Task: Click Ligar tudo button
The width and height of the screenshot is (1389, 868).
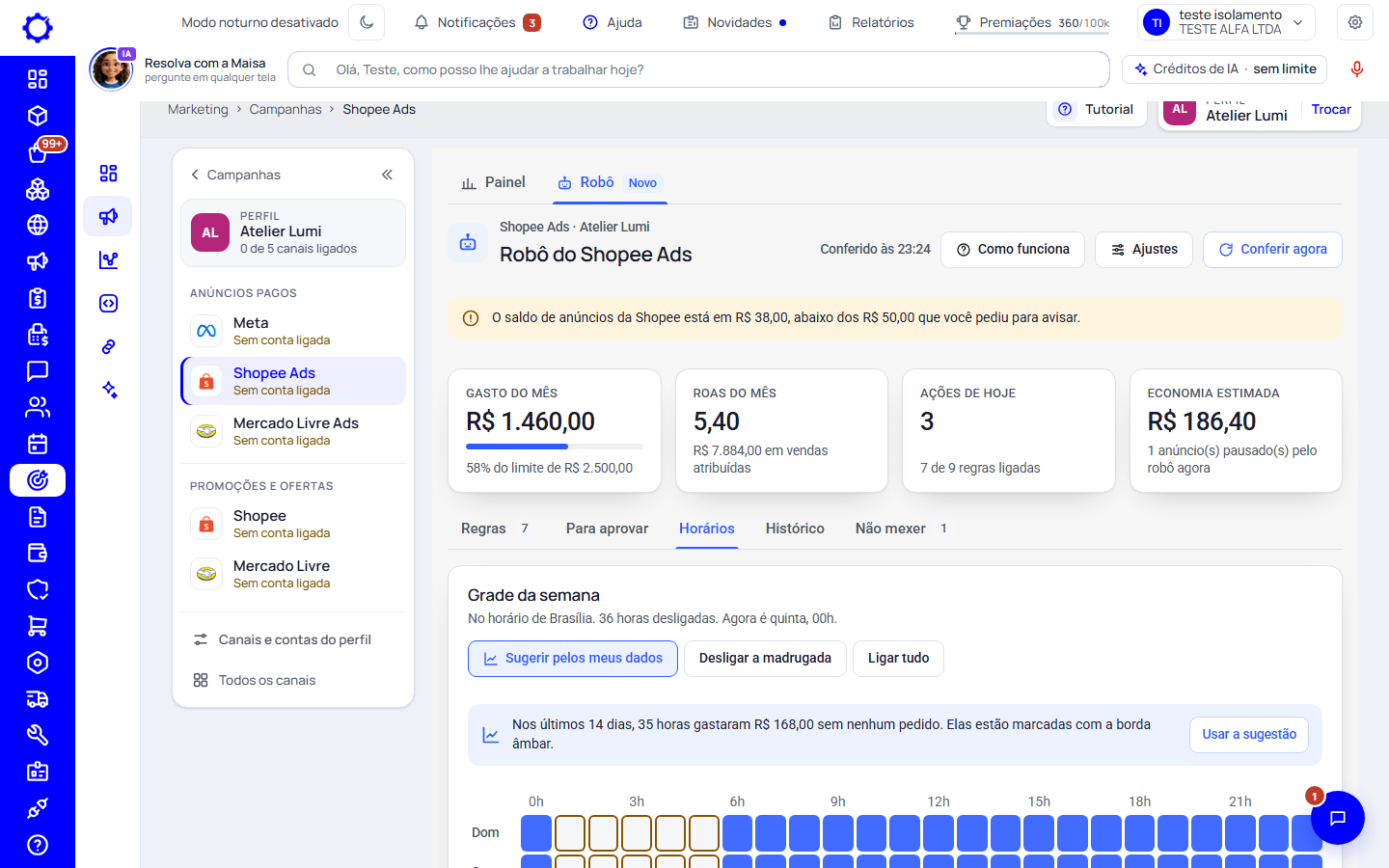Action: (898, 659)
